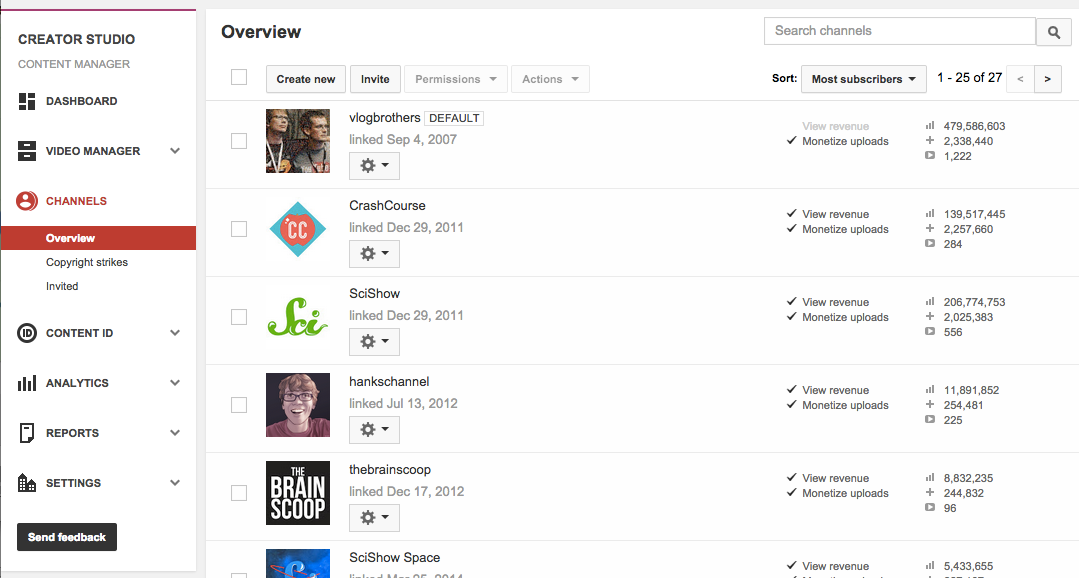The height and width of the screenshot is (578, 1079).
Task: Check the vlogbrothers row checkbox
Action: [239, 141]
